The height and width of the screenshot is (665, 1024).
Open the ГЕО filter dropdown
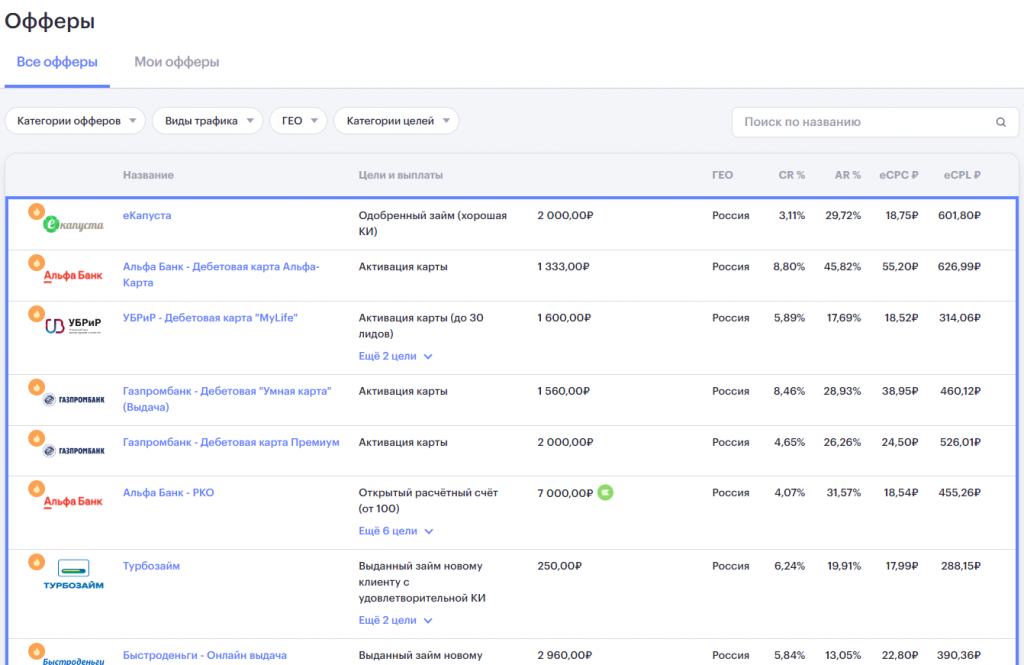coord(298,121)
